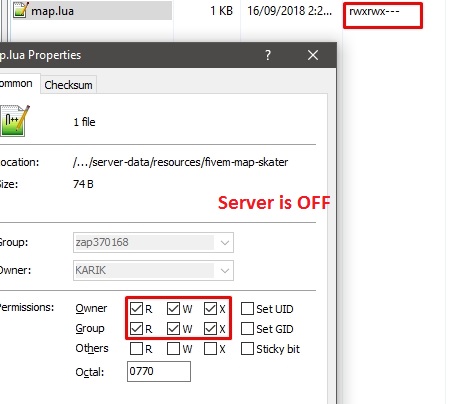Enable the Set UID checkbox
Image resolution: width=450 pixels, height=404 pixels.
(x=247, y=309)
